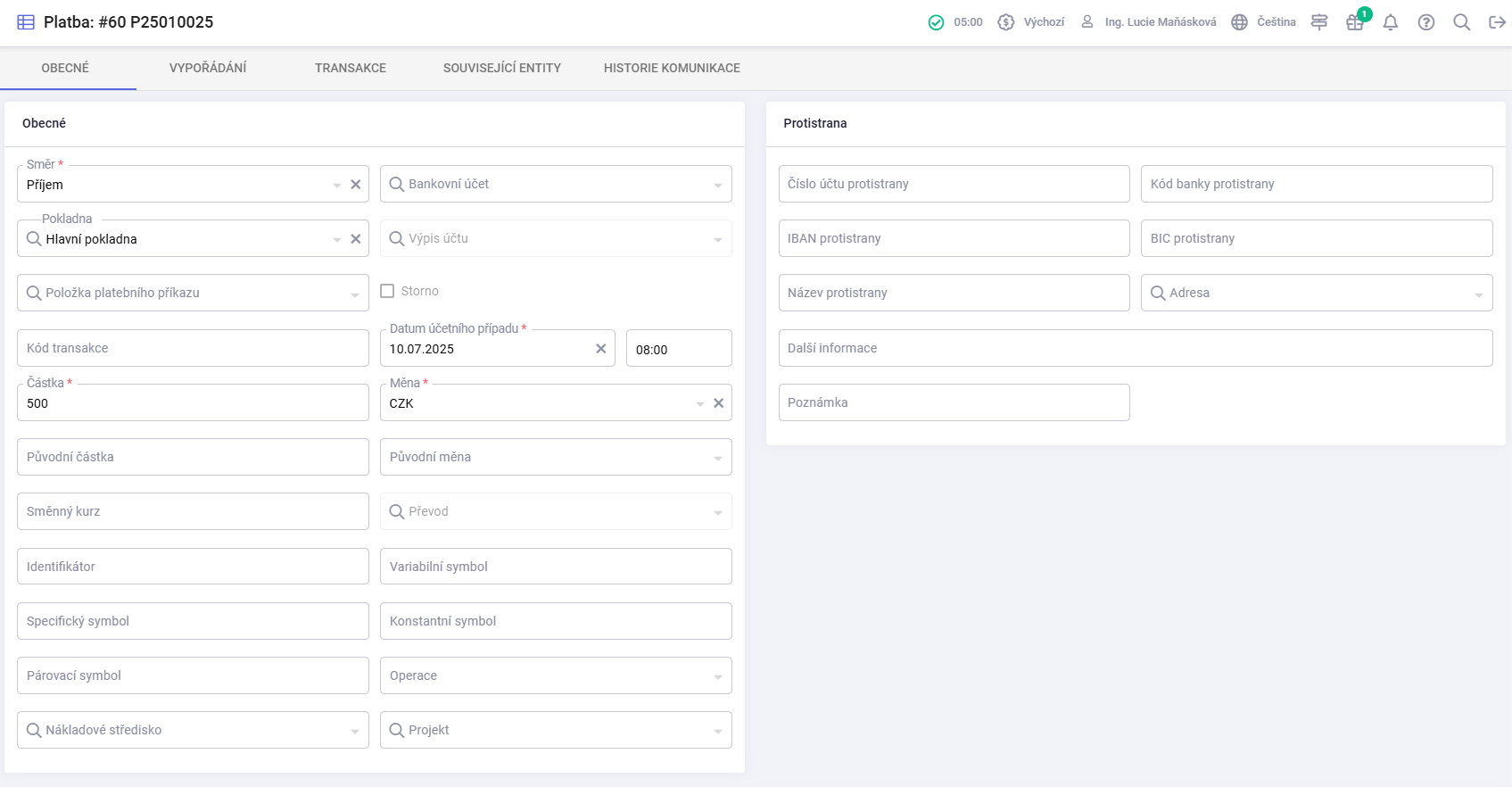The image size is (1512, 787).
Task: Clear the Směr field value
Action: 356,185
